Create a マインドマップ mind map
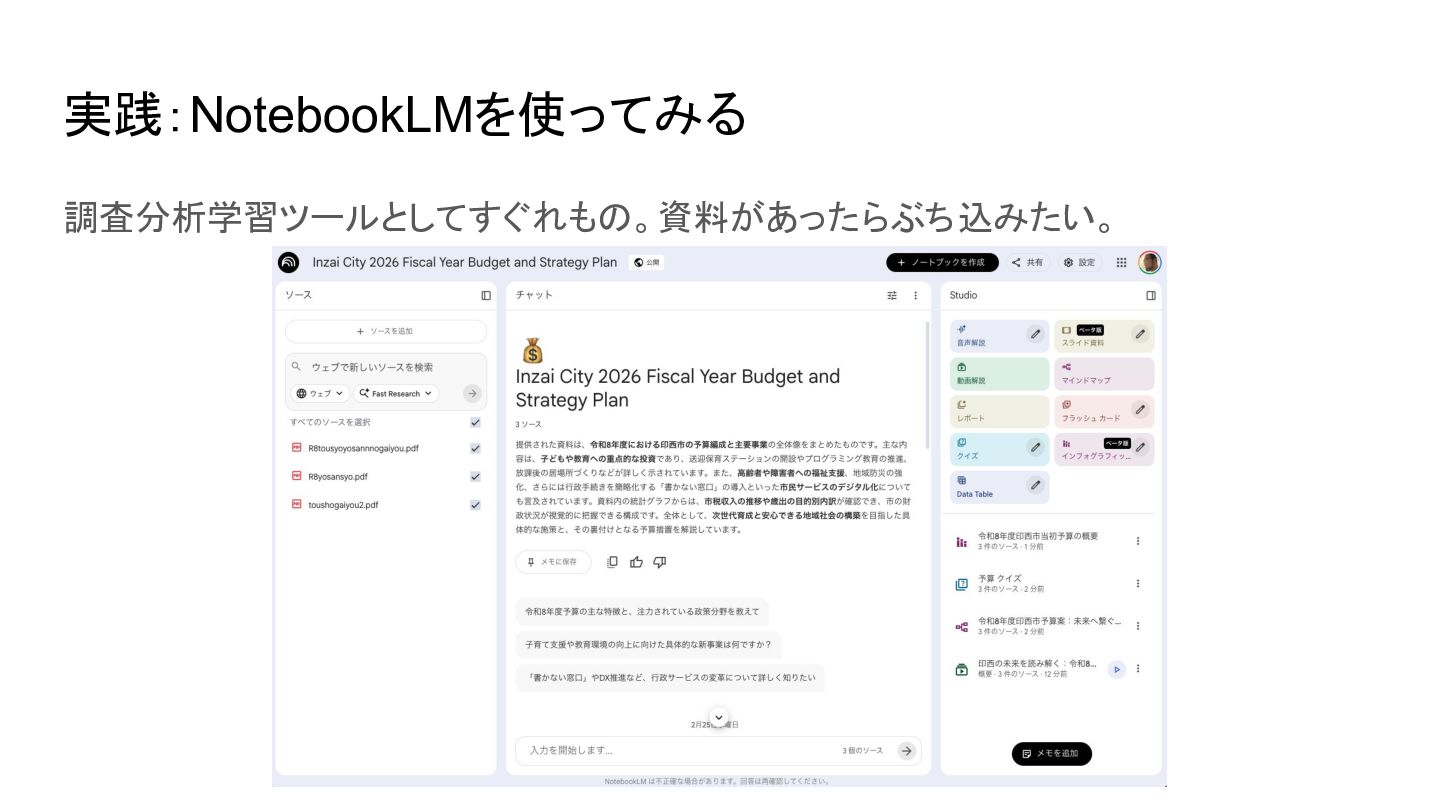1440x810 pixels. [x=1103, y=374]
